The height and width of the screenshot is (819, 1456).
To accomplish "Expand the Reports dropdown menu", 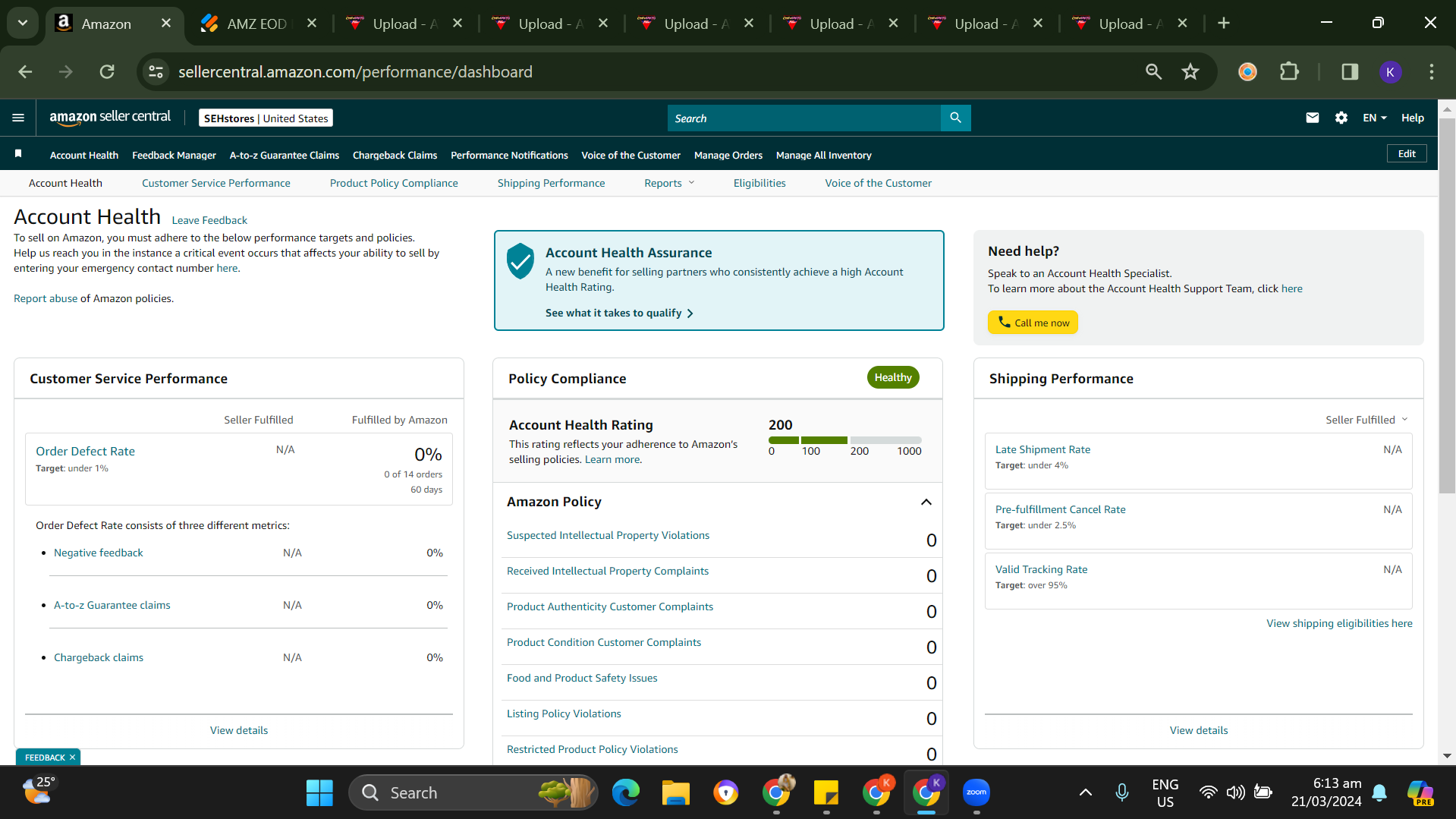I will pyautogui.click(x=669, y=183).
